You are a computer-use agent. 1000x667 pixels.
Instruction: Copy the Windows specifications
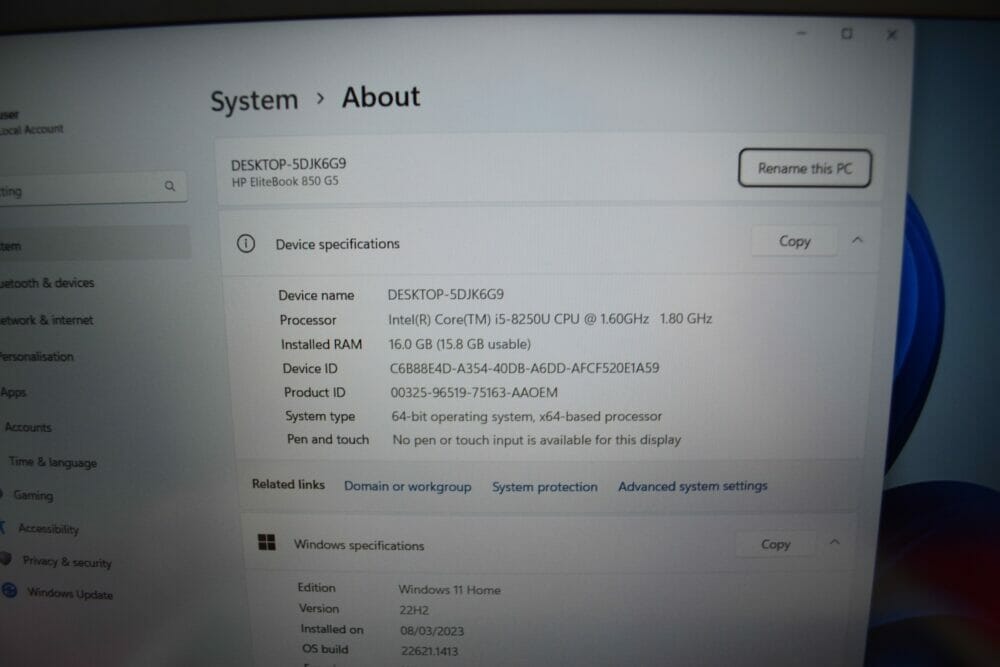pos(776,544)
